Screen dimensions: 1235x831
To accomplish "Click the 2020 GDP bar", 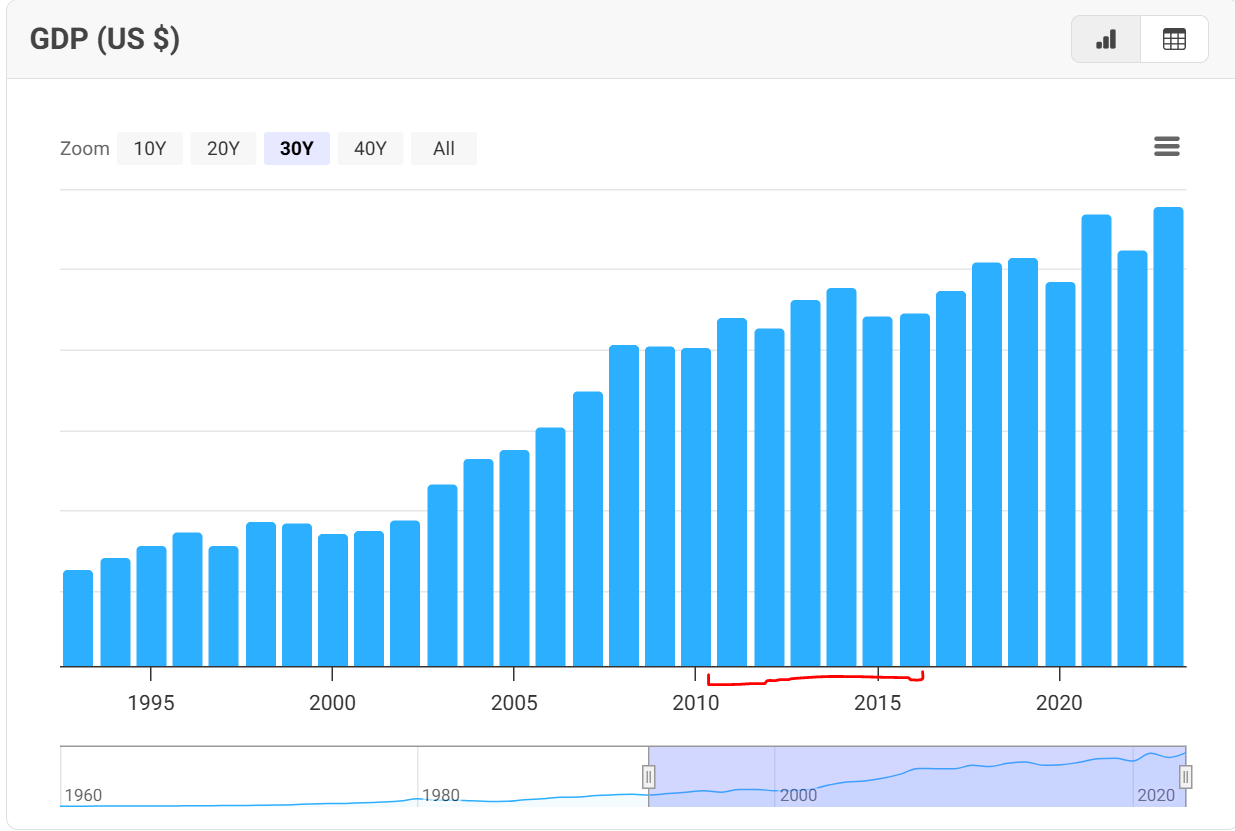I will click(x=1060, y=474).
